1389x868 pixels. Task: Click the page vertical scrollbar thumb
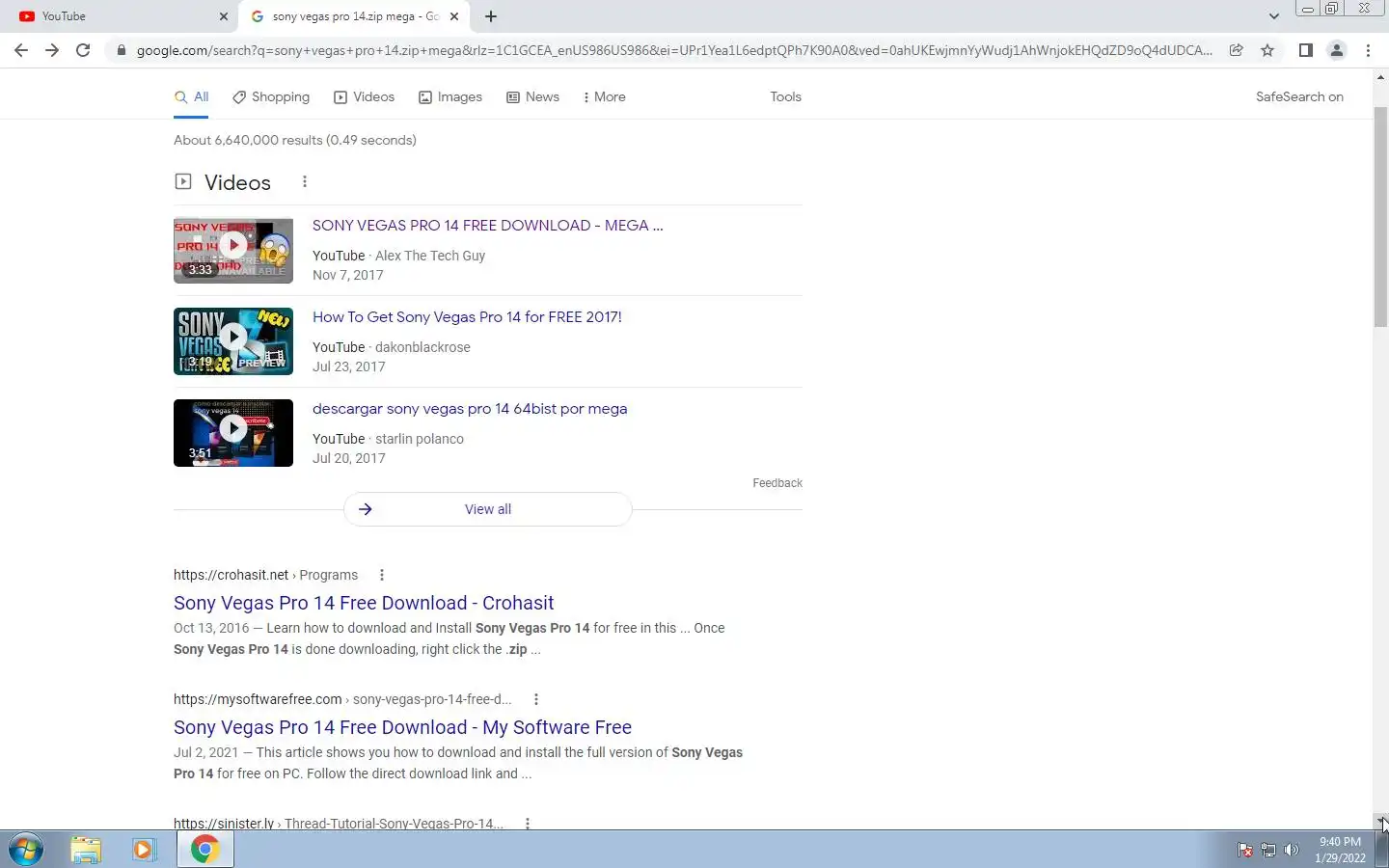click(1380, 217)
